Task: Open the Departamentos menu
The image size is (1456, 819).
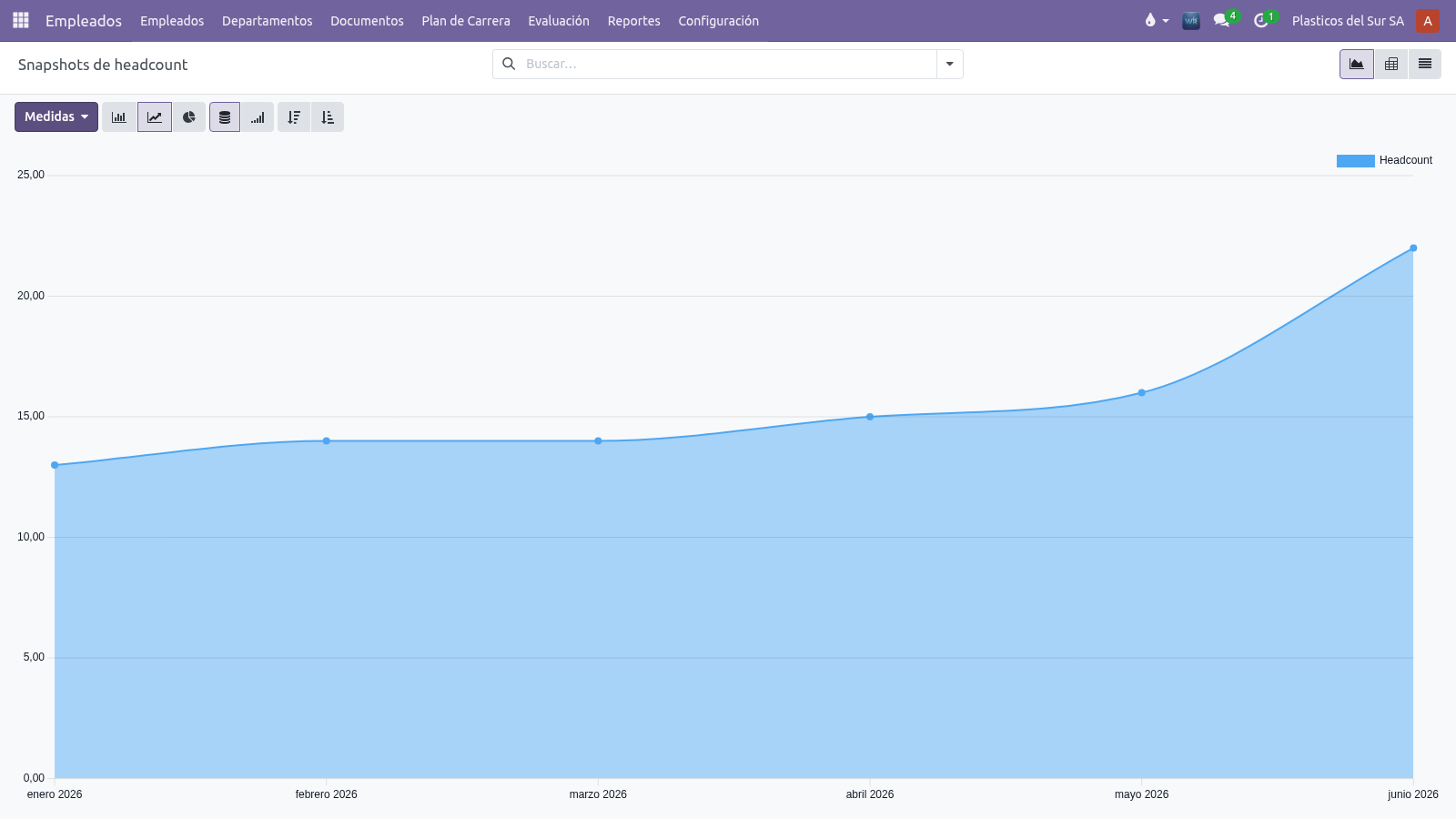Action: 267,20
